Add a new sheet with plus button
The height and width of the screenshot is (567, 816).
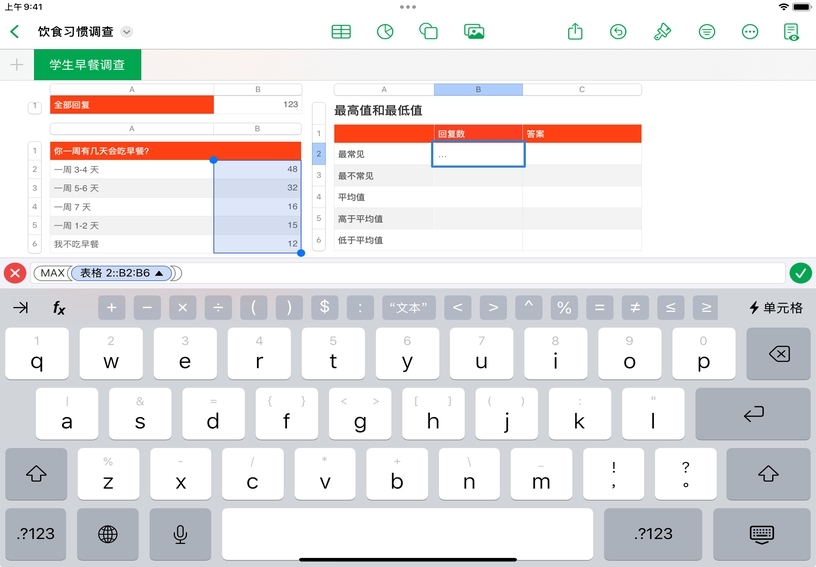pyautogui.click(x=16, y=65)
